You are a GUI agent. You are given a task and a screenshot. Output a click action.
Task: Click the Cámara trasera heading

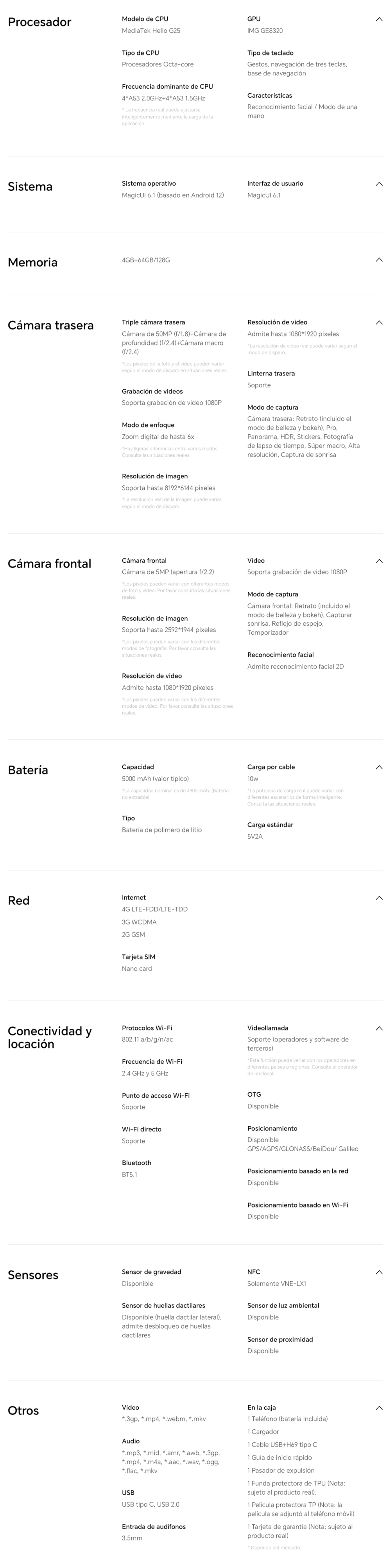(x=50, y=326)
